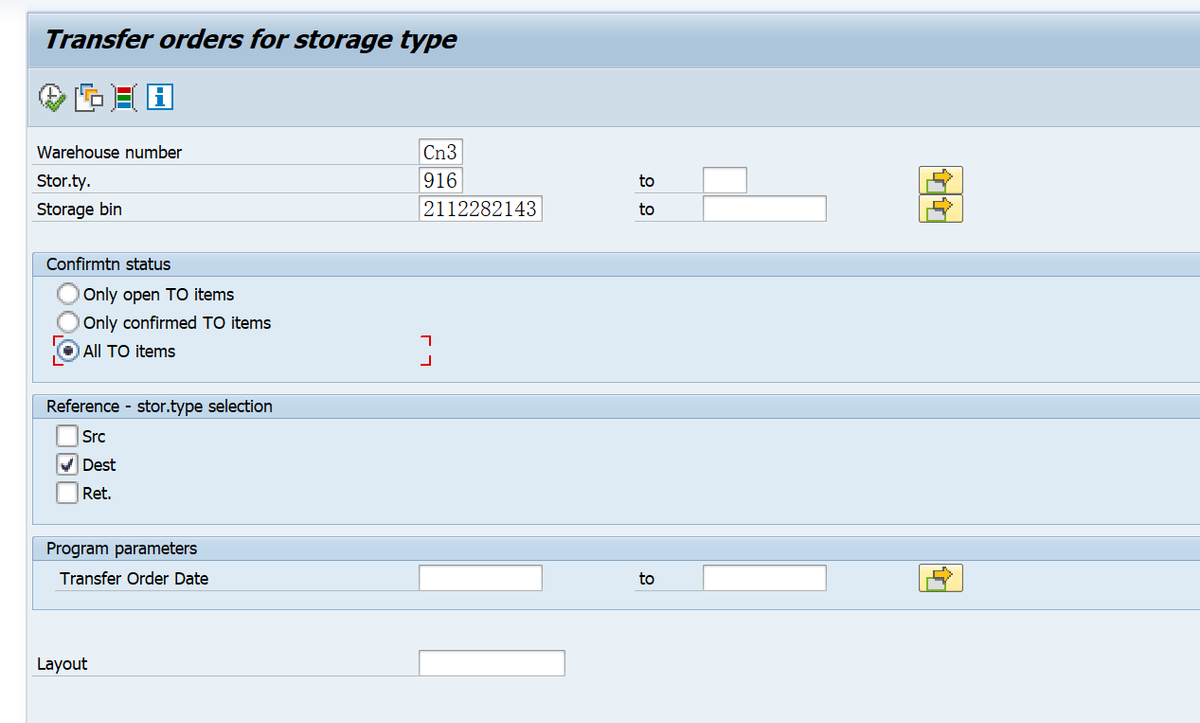Screen dimensions: 1200x723
Task: Click the Transfer Order Date from field
Action: [x=480, y=578]
